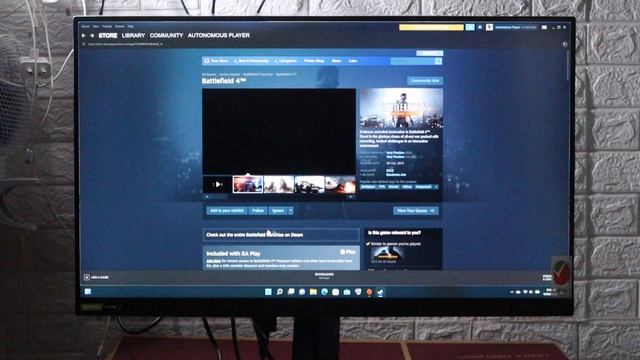Image resolution: width=640 pixels, height=360 pixels.
Task: Click the Battlefield 4 header capsule image
Action: tap(401, 108)
